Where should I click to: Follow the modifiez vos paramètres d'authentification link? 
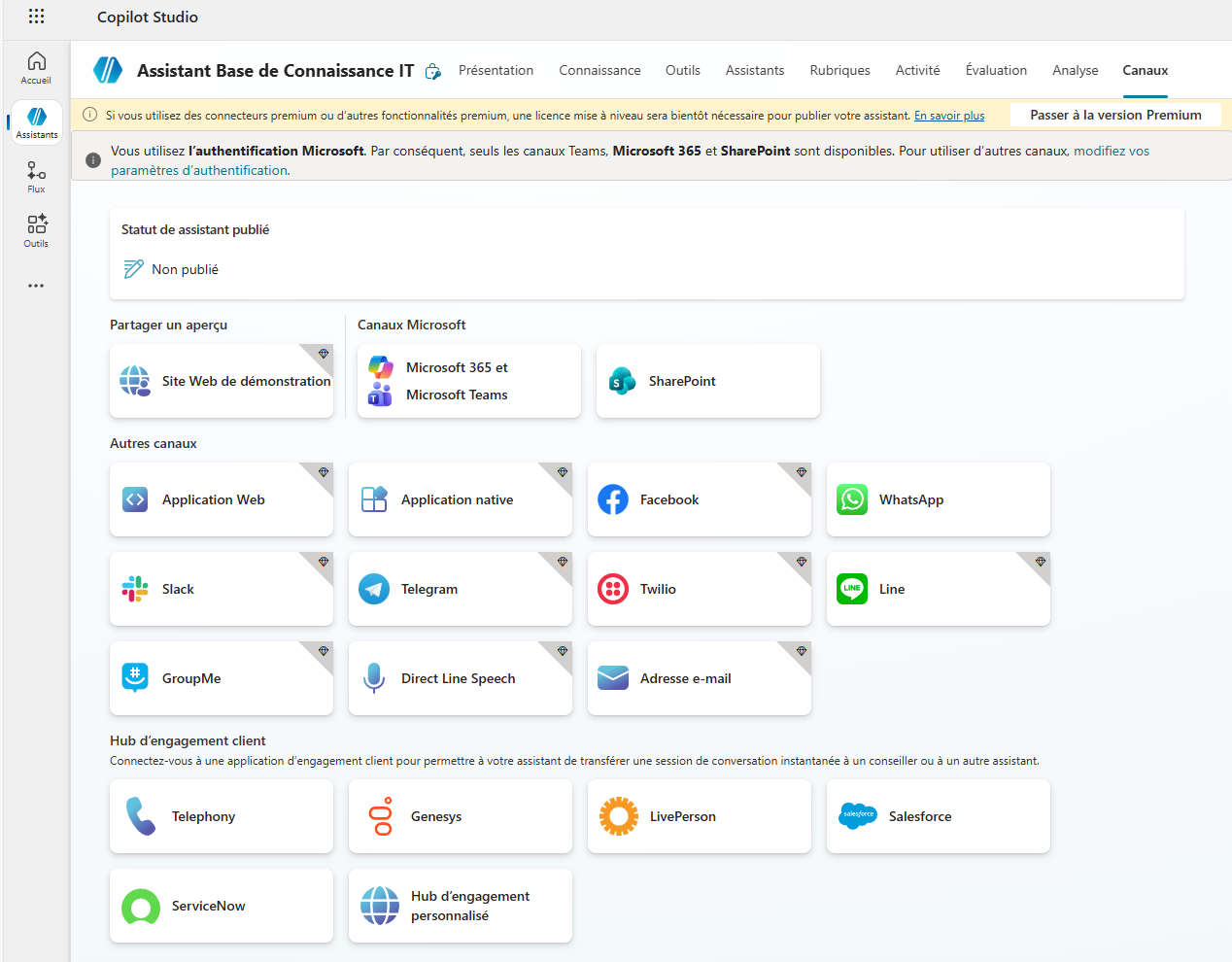[x=1111, y=152]
